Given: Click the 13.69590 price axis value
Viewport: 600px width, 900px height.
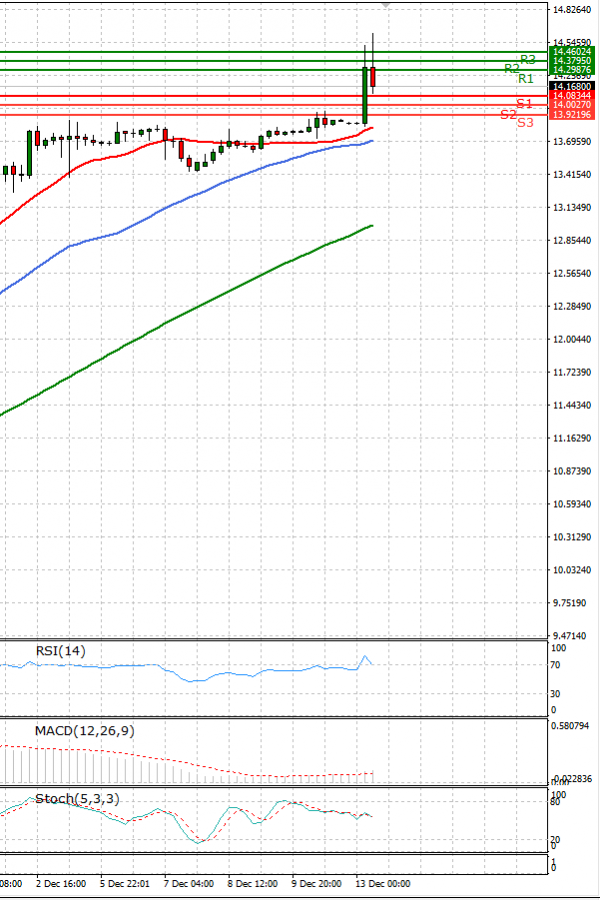Looking at the screenshot, I should (x=572, y=141).
